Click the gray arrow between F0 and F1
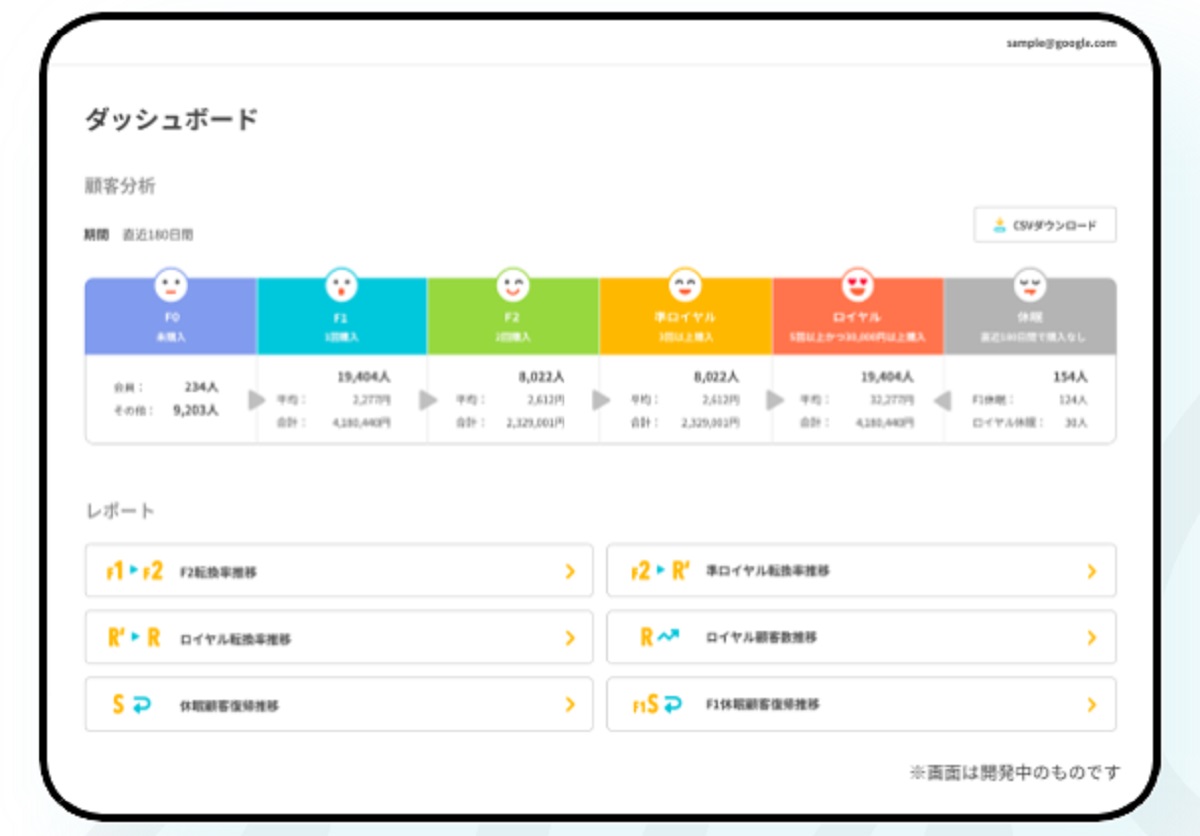 click(257, 400)
